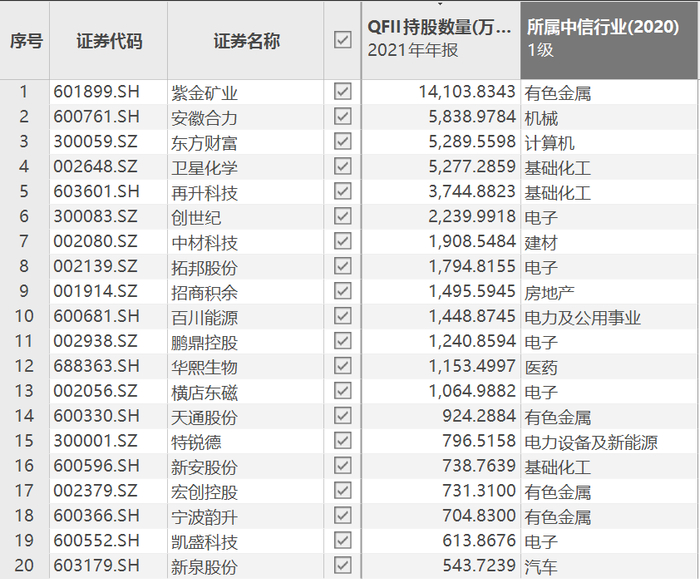Toggle checkbox in 横店东磁 row
Image resolution: width=700 pixels, height=579 pixels.
coord(342,391)
